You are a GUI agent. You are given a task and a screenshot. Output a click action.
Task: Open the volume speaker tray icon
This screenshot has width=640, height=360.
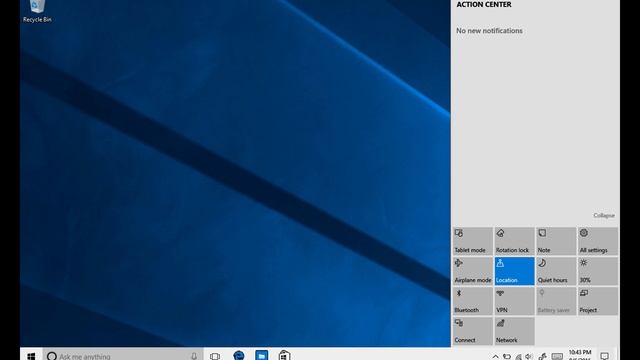tap(529, 356)
